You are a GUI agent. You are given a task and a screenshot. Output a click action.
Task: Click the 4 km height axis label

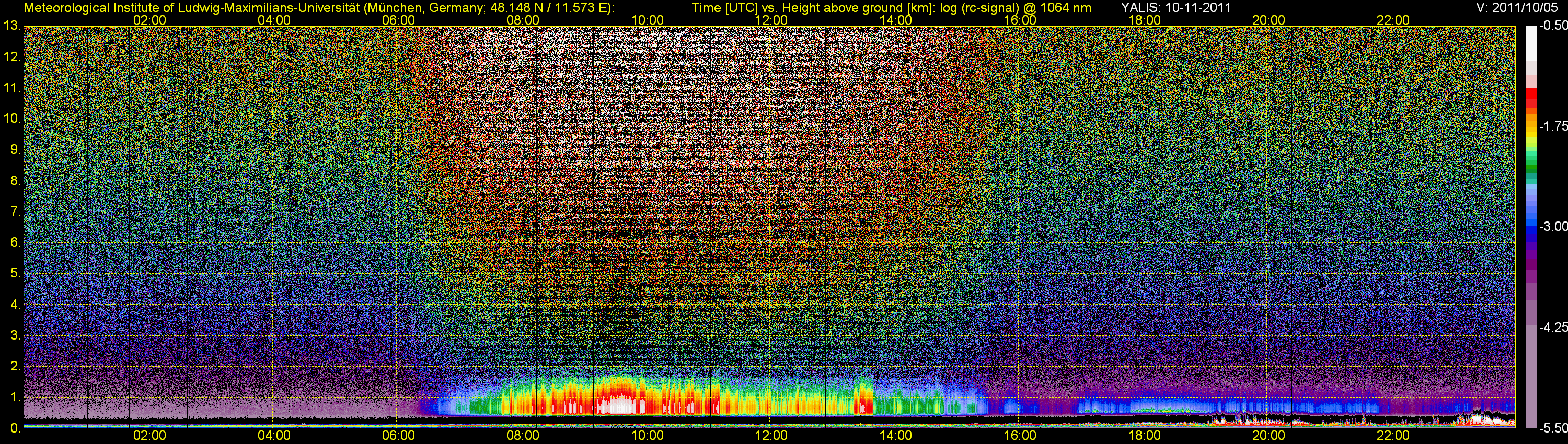(x=15, y=304)
